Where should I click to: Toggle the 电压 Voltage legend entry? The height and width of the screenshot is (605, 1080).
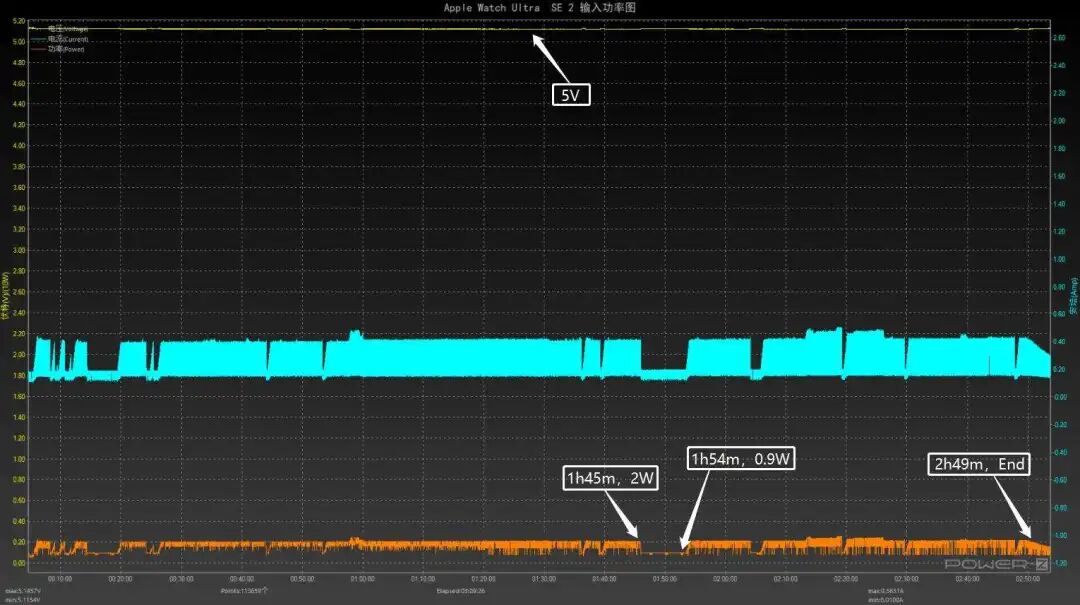click(61, 30)
